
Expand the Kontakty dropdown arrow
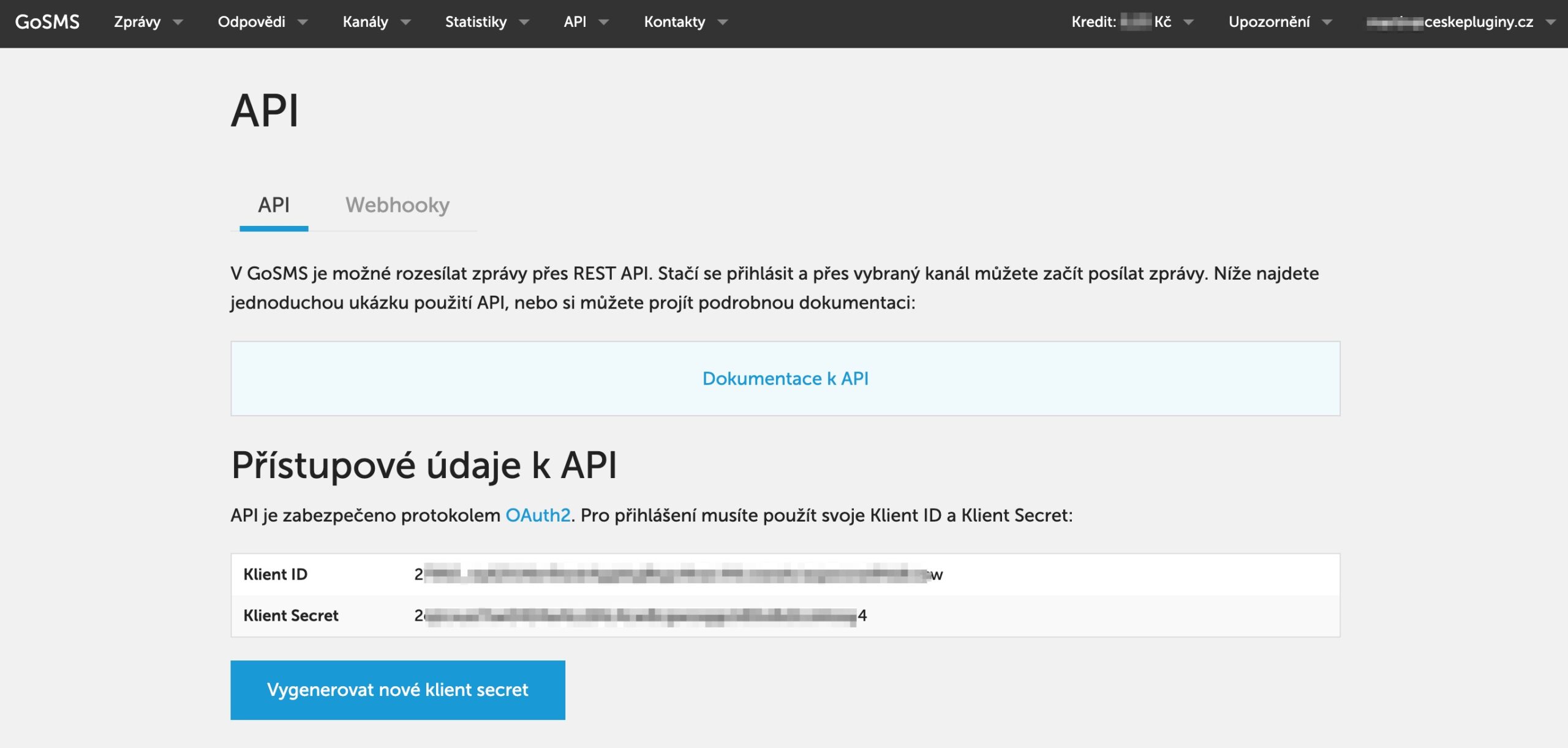coord(723,23)
